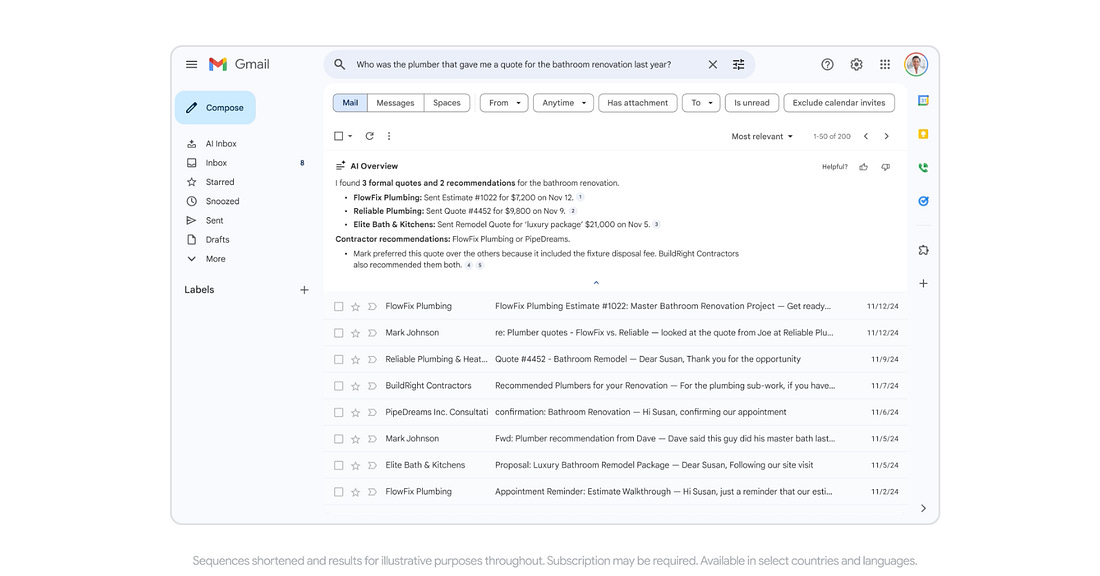1100x576 pixels.
Task: Open the Support help icon
Action: [x=828, y=65]
